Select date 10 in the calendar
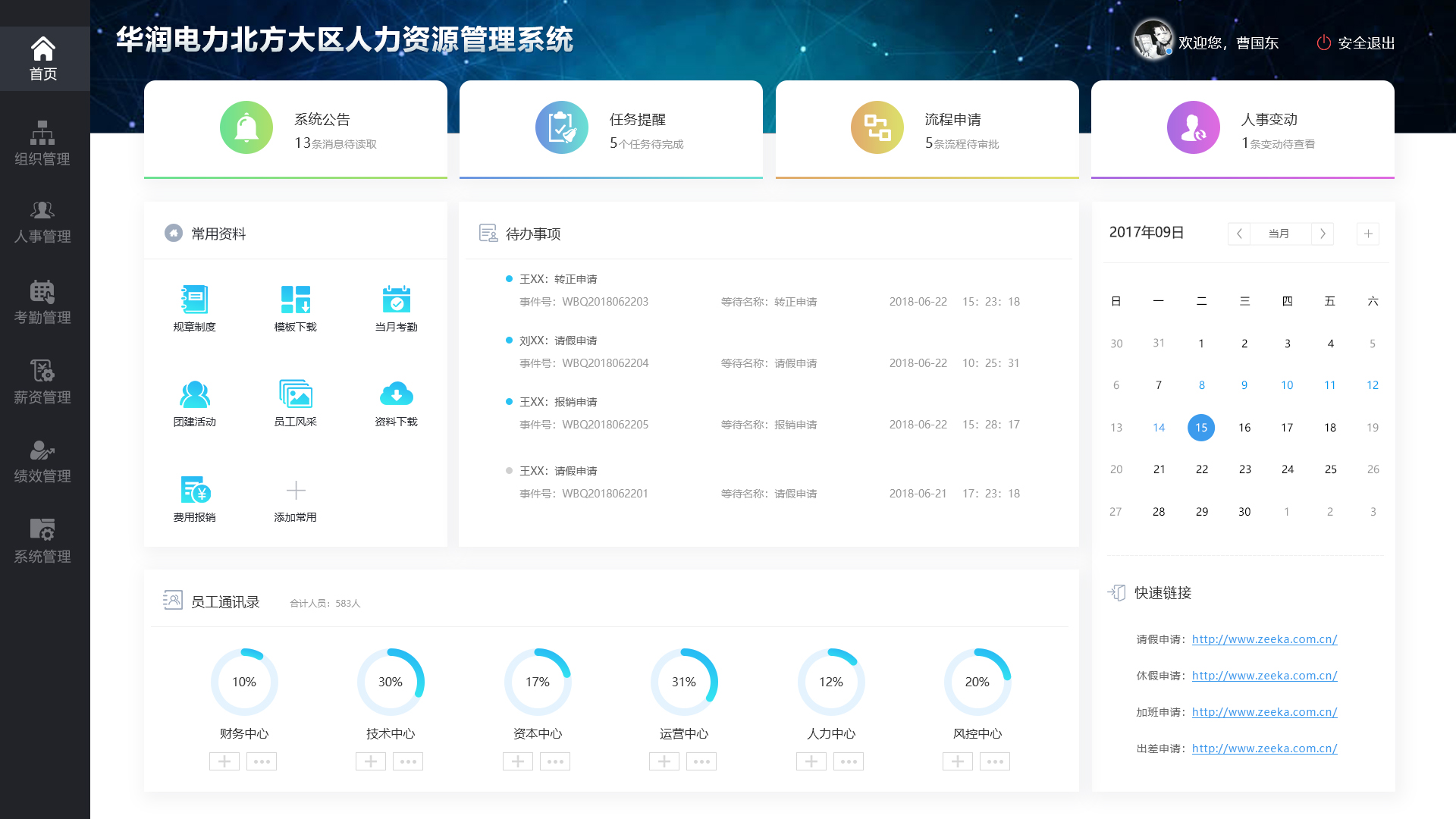Image resolution: width=1456 pixels, height=819 pixels. pos(1287,385)
